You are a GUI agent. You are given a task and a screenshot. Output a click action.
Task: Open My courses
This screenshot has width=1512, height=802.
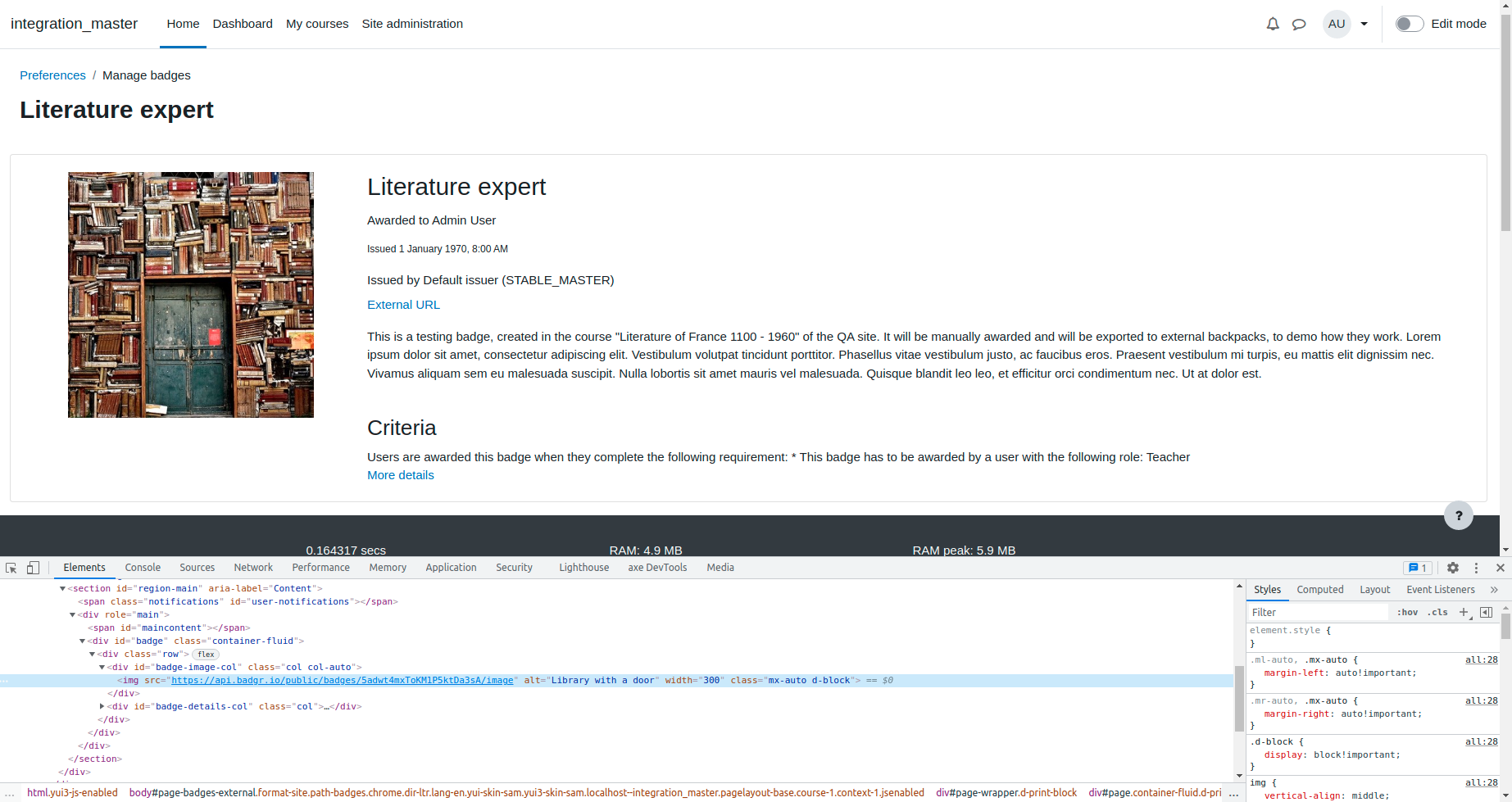317,24
